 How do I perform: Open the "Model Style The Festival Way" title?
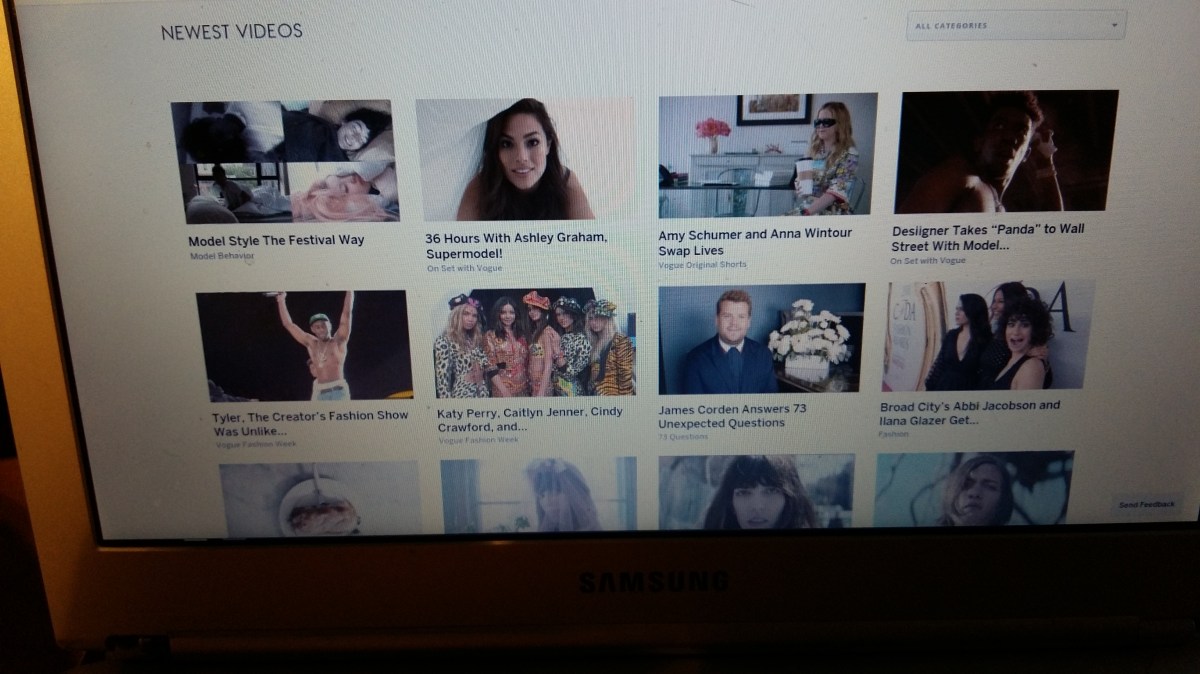click(276, 241)
